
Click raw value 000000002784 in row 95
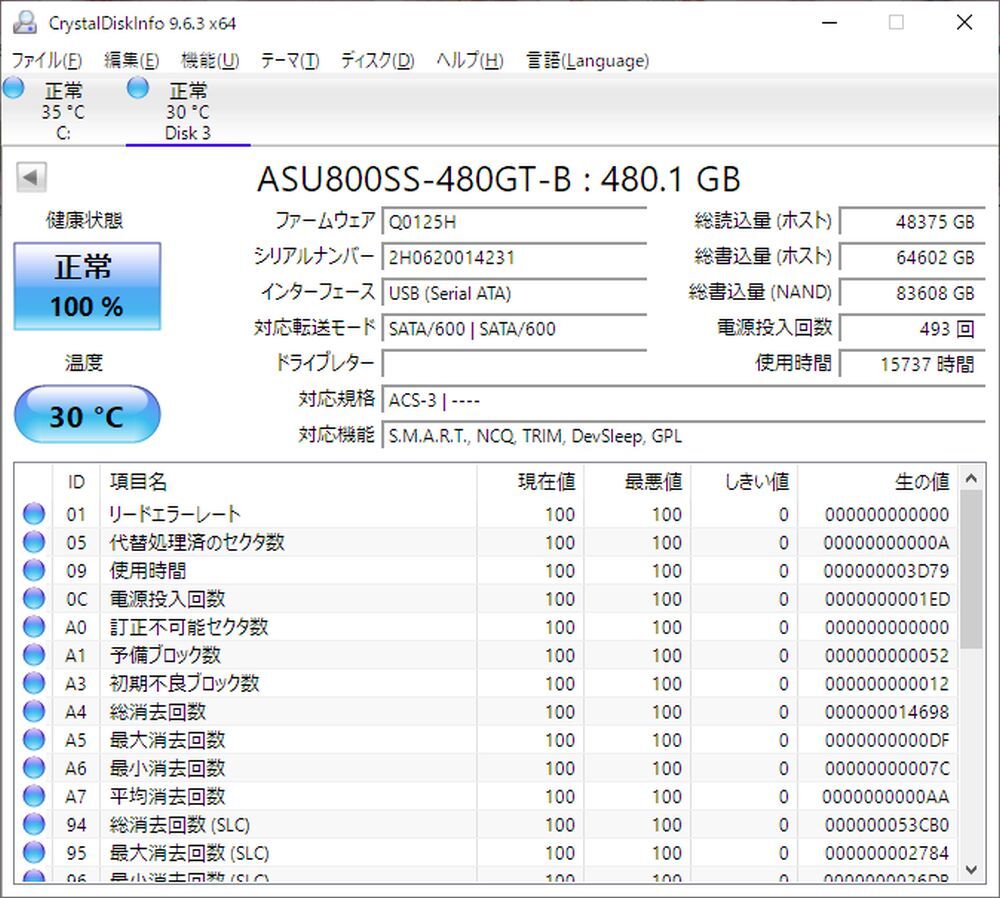886,853
